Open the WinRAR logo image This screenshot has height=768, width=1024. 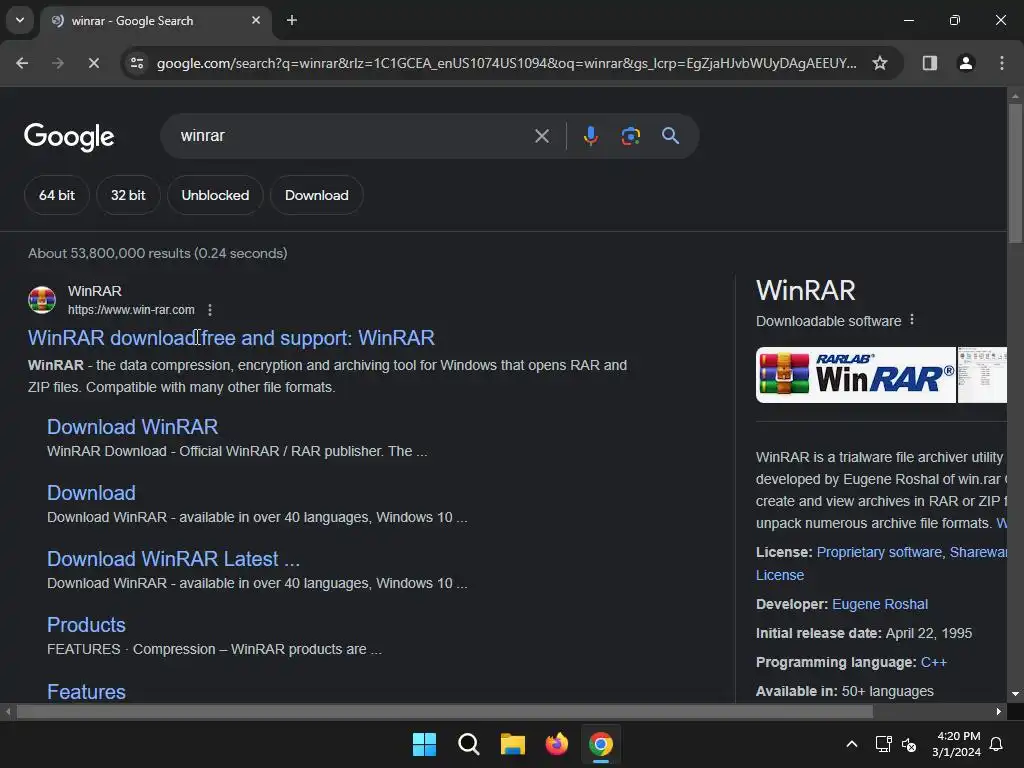point(856,375)
